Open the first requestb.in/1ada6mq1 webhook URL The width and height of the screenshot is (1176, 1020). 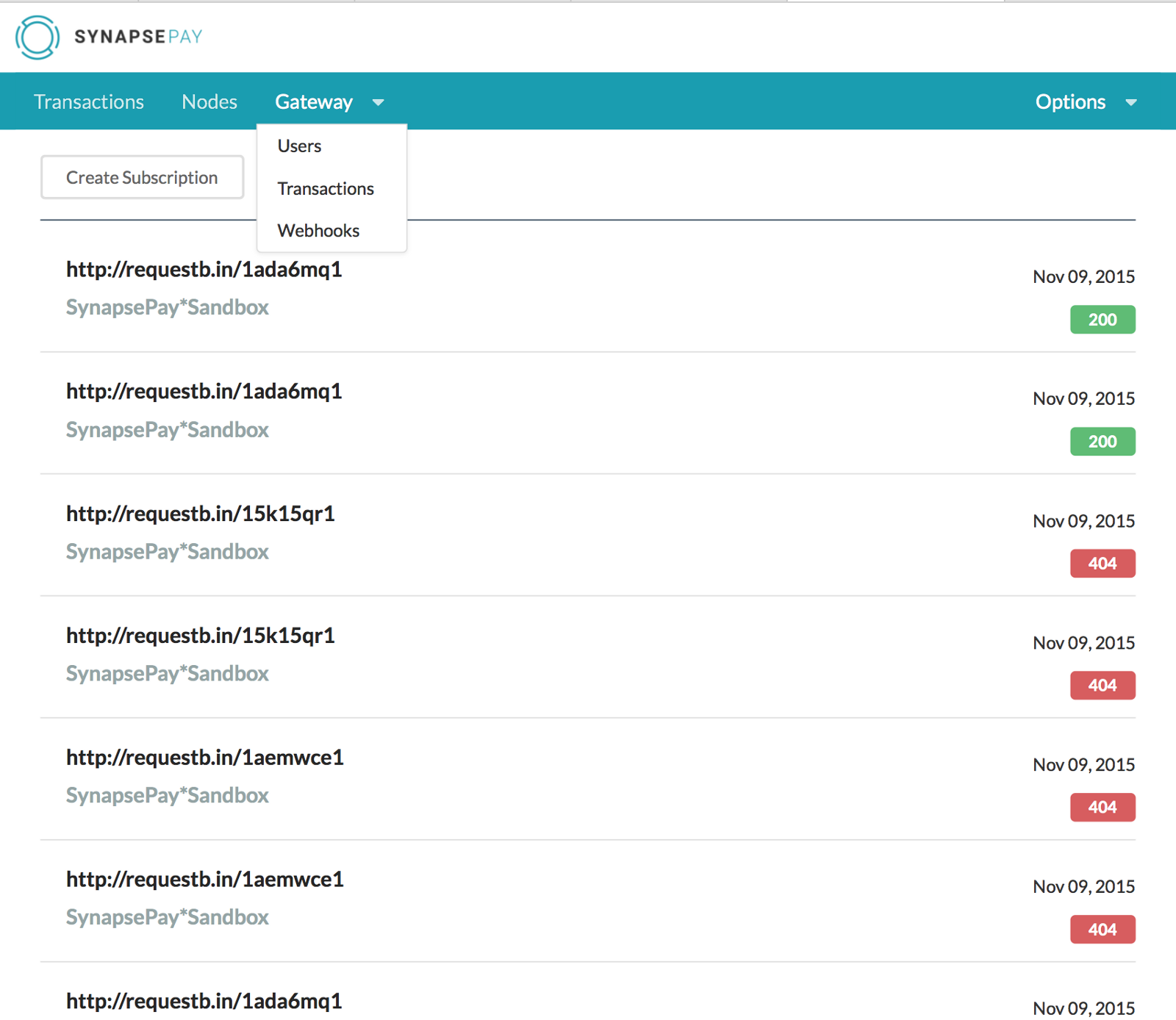204,270
